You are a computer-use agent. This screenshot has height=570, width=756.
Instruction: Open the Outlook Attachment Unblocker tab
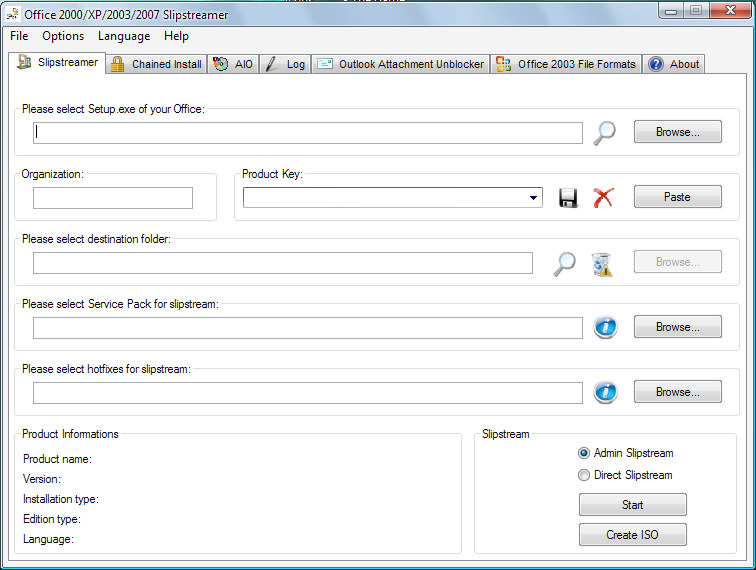pyautogui.click(x=401, y=64)
